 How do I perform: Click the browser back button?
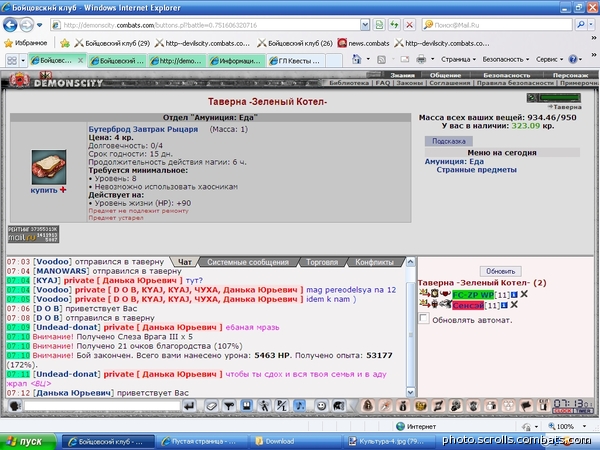coord(10,25)
